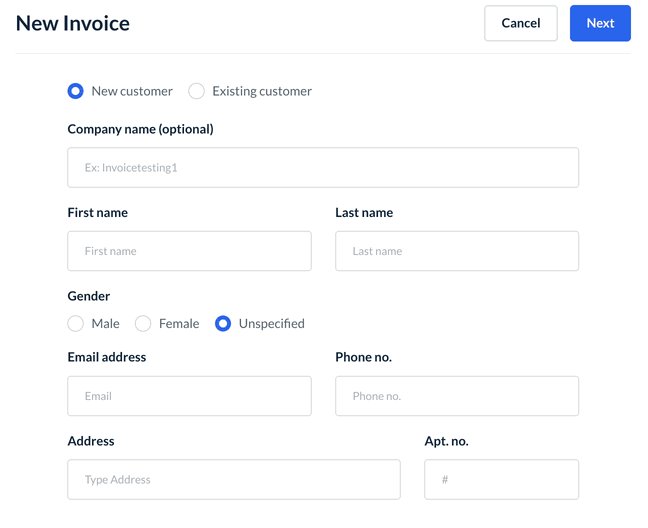This screenshot has width=648, height=528.
Task: Click the 'Apt. no.' field label
Action: pos(446,441)
